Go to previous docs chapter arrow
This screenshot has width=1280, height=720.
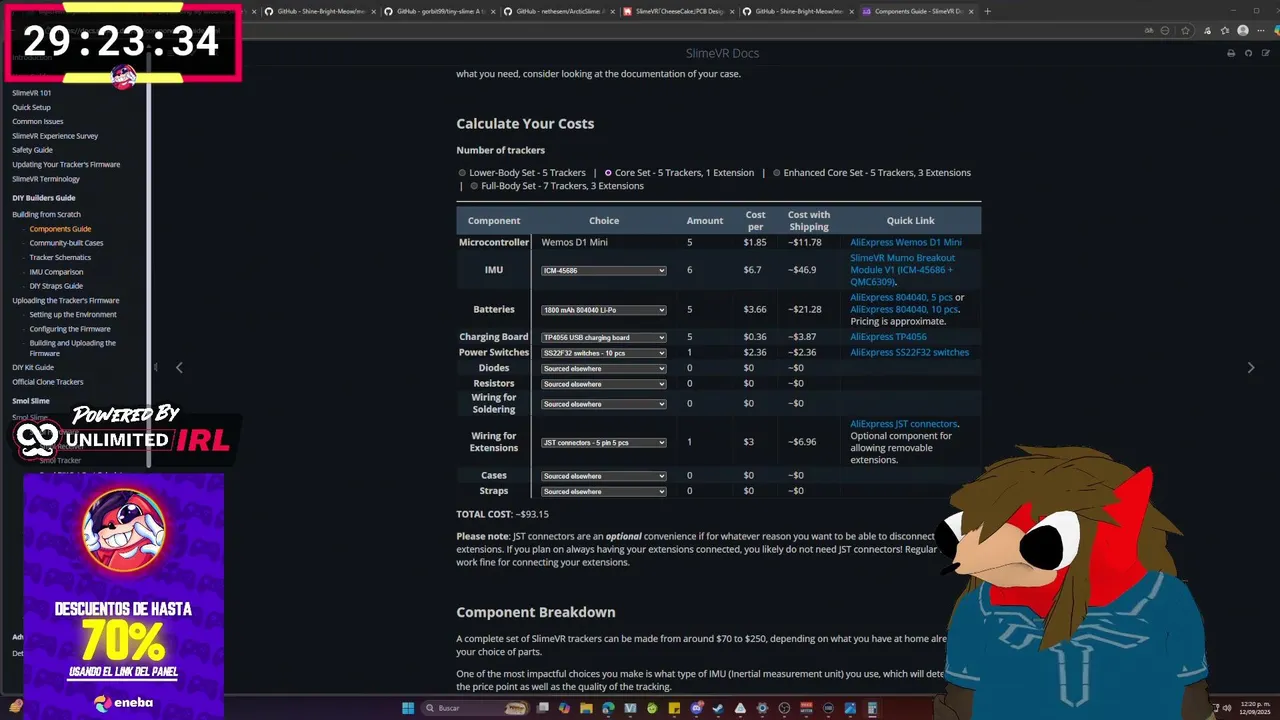click(x=179, y=367)
